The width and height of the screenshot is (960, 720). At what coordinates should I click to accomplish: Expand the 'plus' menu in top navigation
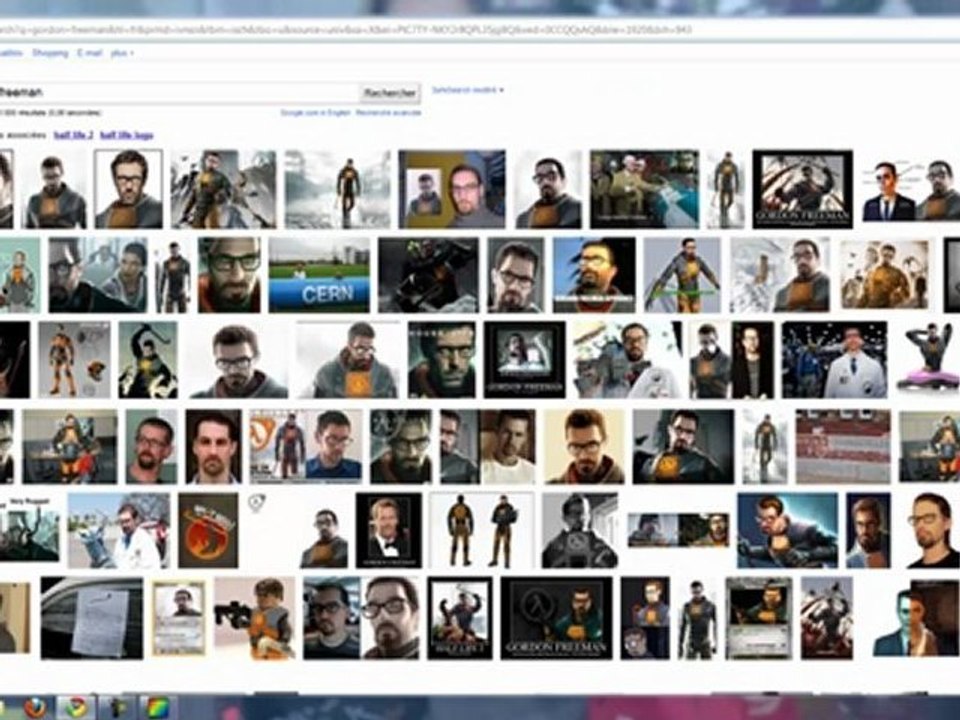point(122,53)
